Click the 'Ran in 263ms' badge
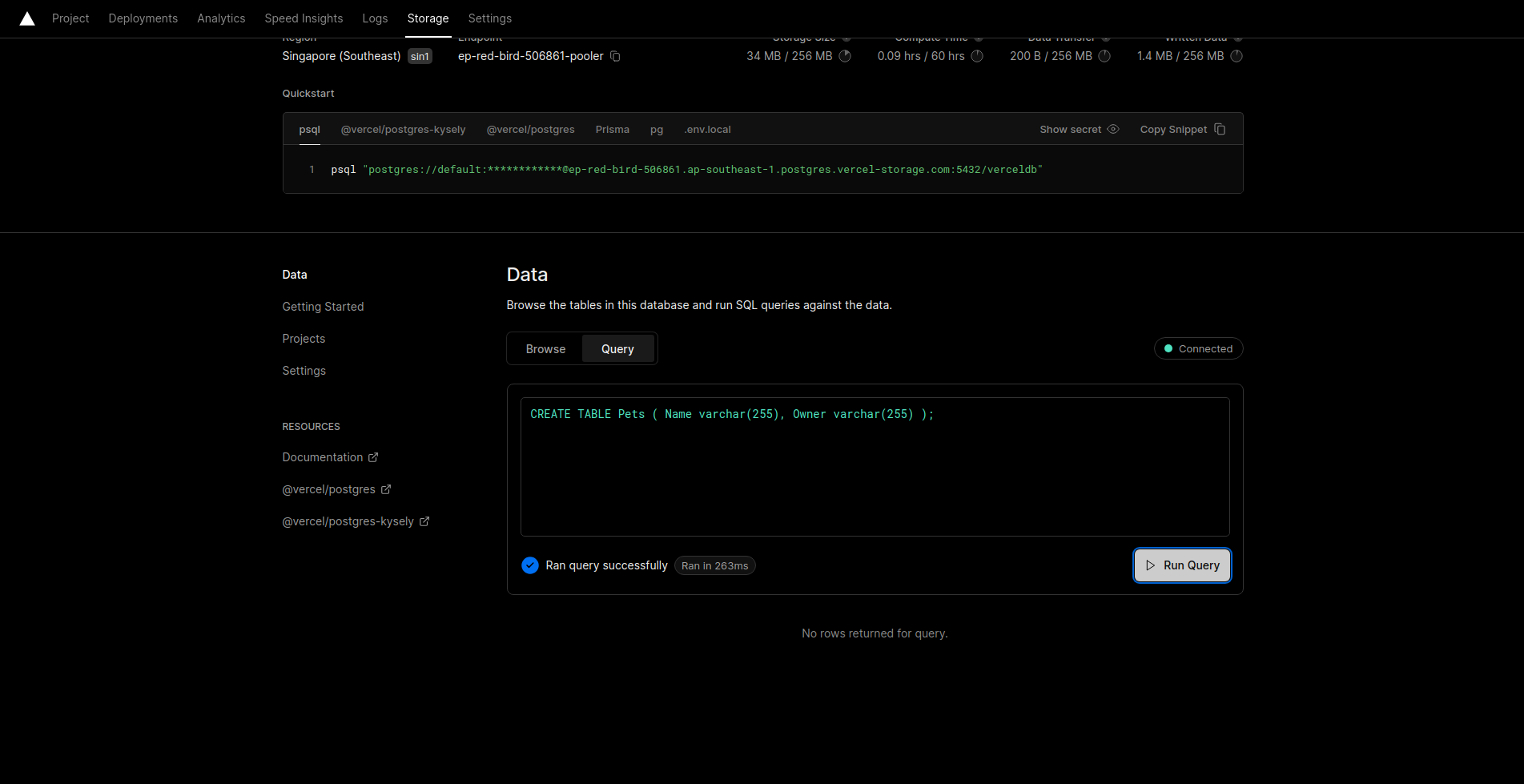Image resolution: width=1524 pixels, height=784 pixels. (x=714, y=565)
